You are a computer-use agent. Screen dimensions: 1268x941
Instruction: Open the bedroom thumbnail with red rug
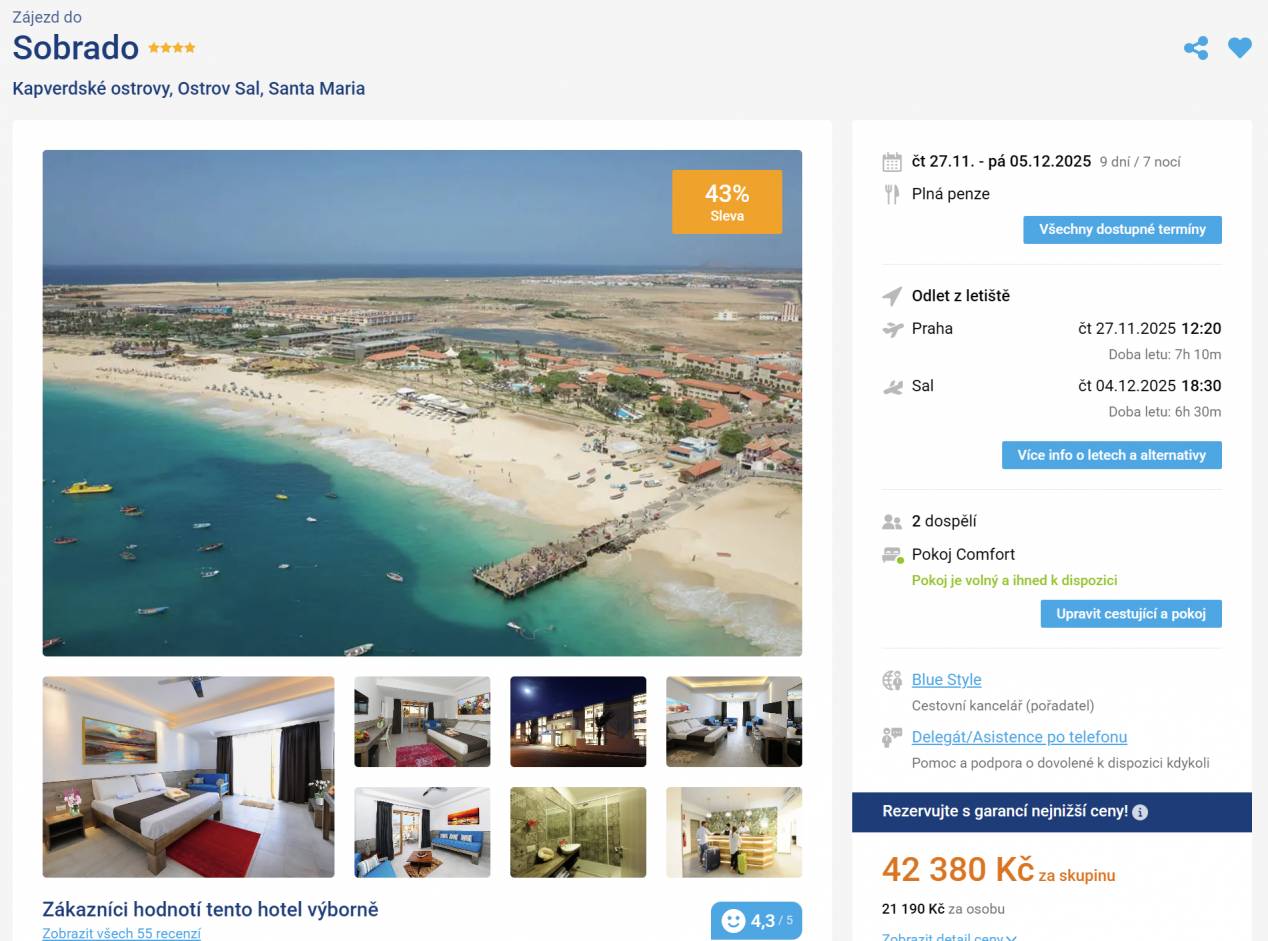click(x=188, y=777)
